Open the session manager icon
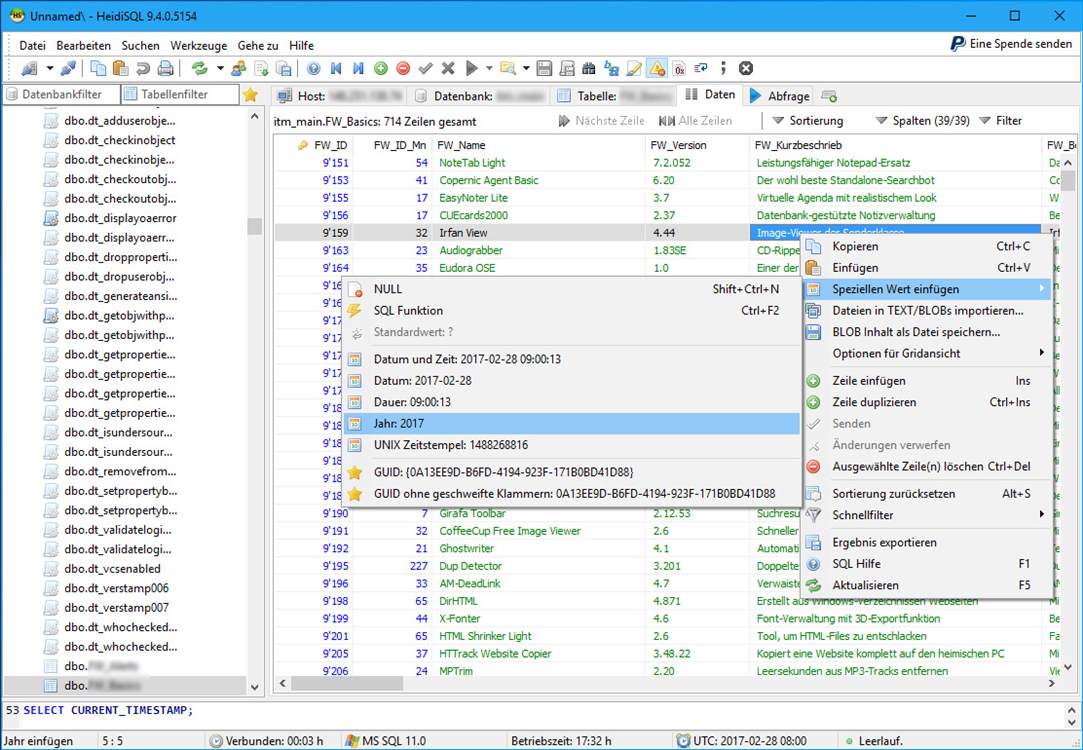 coord(30,68)
